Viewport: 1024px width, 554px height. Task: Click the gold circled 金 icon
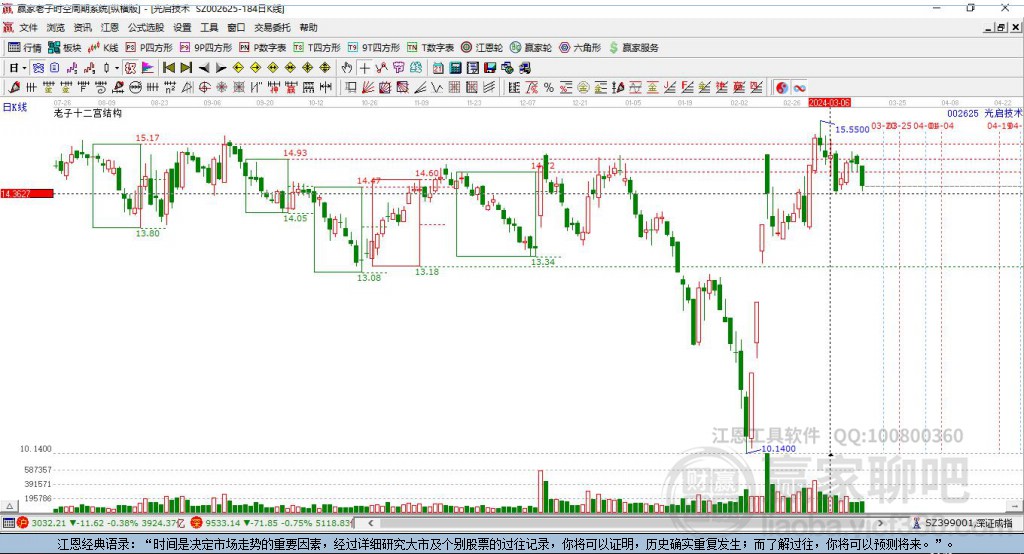583,88
